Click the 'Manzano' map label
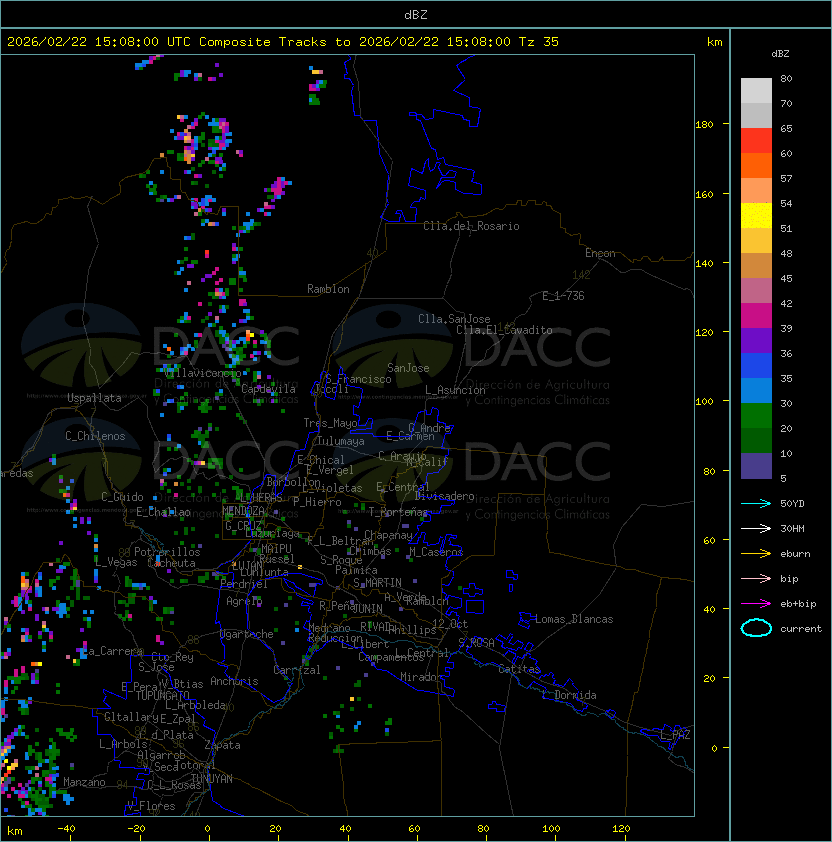This screenshot has height=842, width=832. click(x=84, y=782)
